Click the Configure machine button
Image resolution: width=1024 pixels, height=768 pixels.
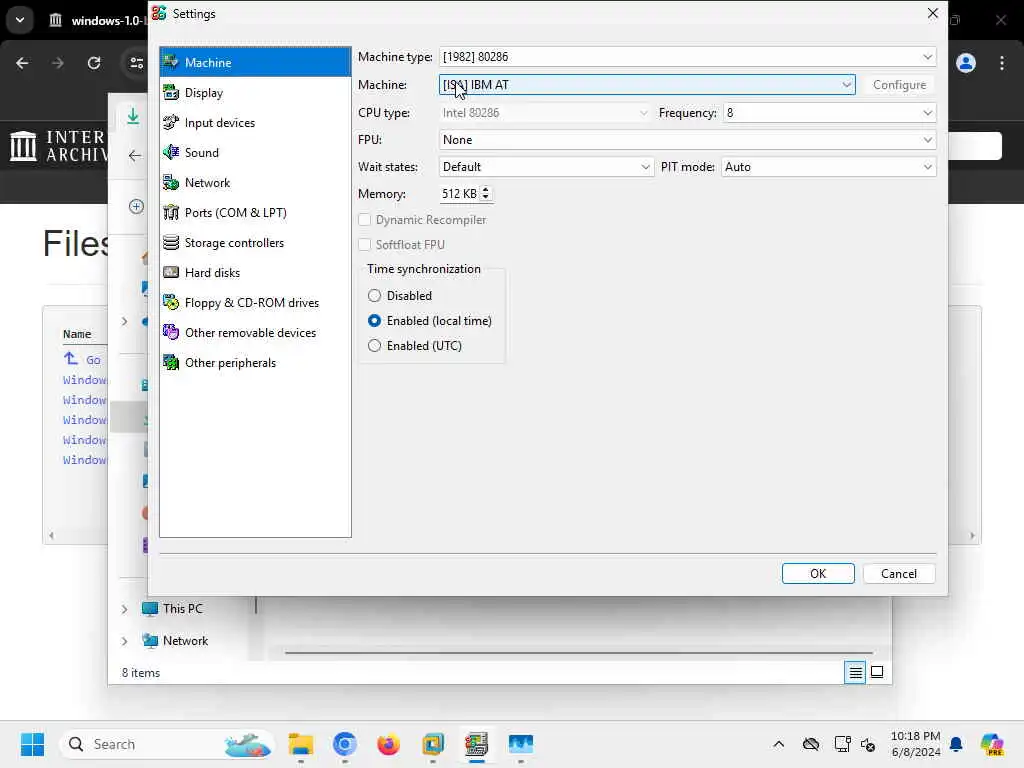pos(899,85)
